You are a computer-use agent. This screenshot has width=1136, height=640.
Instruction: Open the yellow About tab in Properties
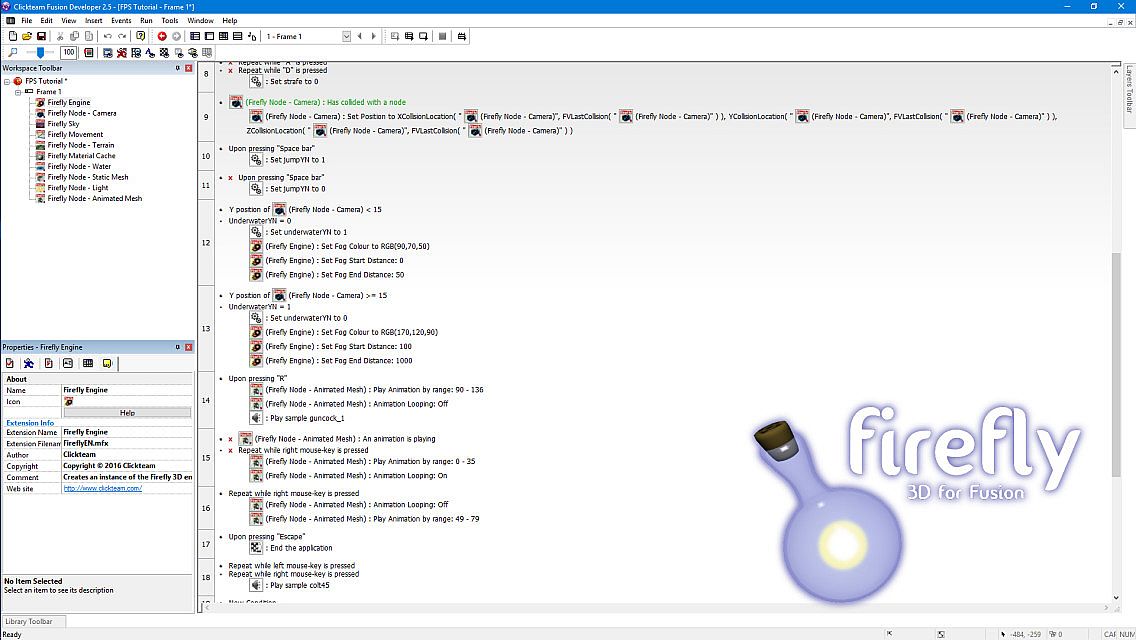click(x=107, y=363)
